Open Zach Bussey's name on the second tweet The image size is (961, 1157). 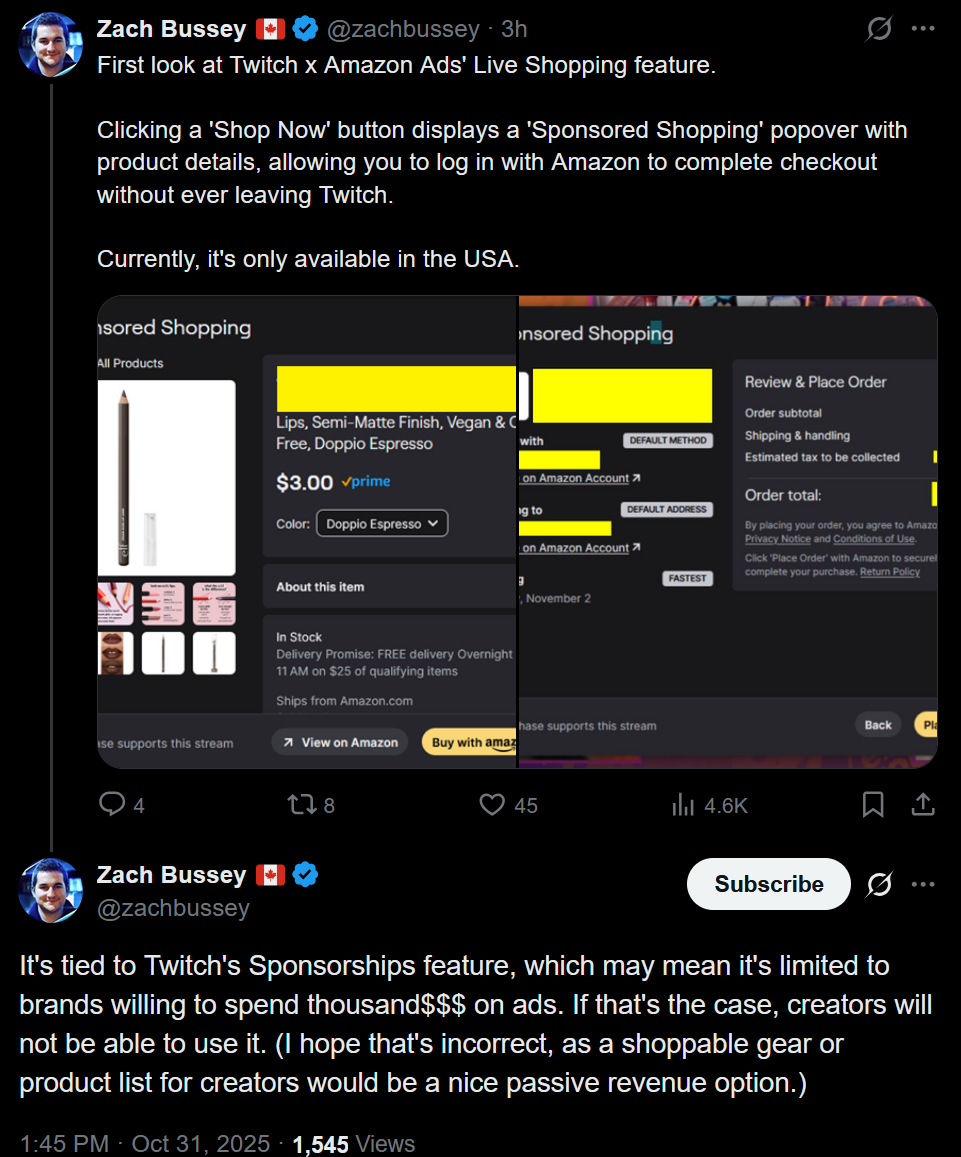171,875
